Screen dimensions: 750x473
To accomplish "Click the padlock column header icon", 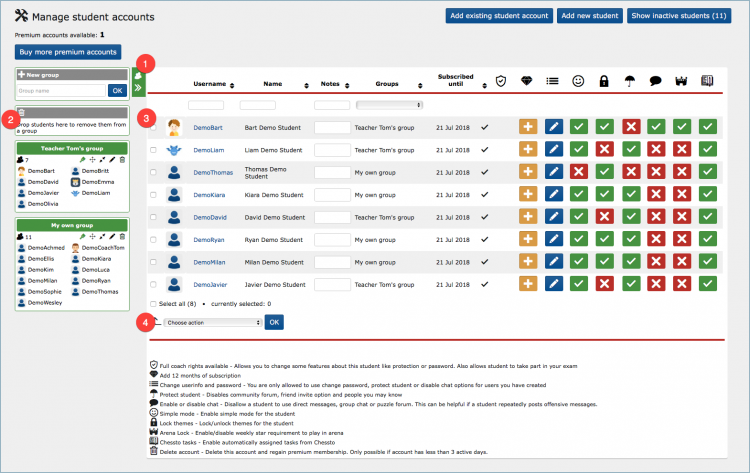I will tap(604, 81).
